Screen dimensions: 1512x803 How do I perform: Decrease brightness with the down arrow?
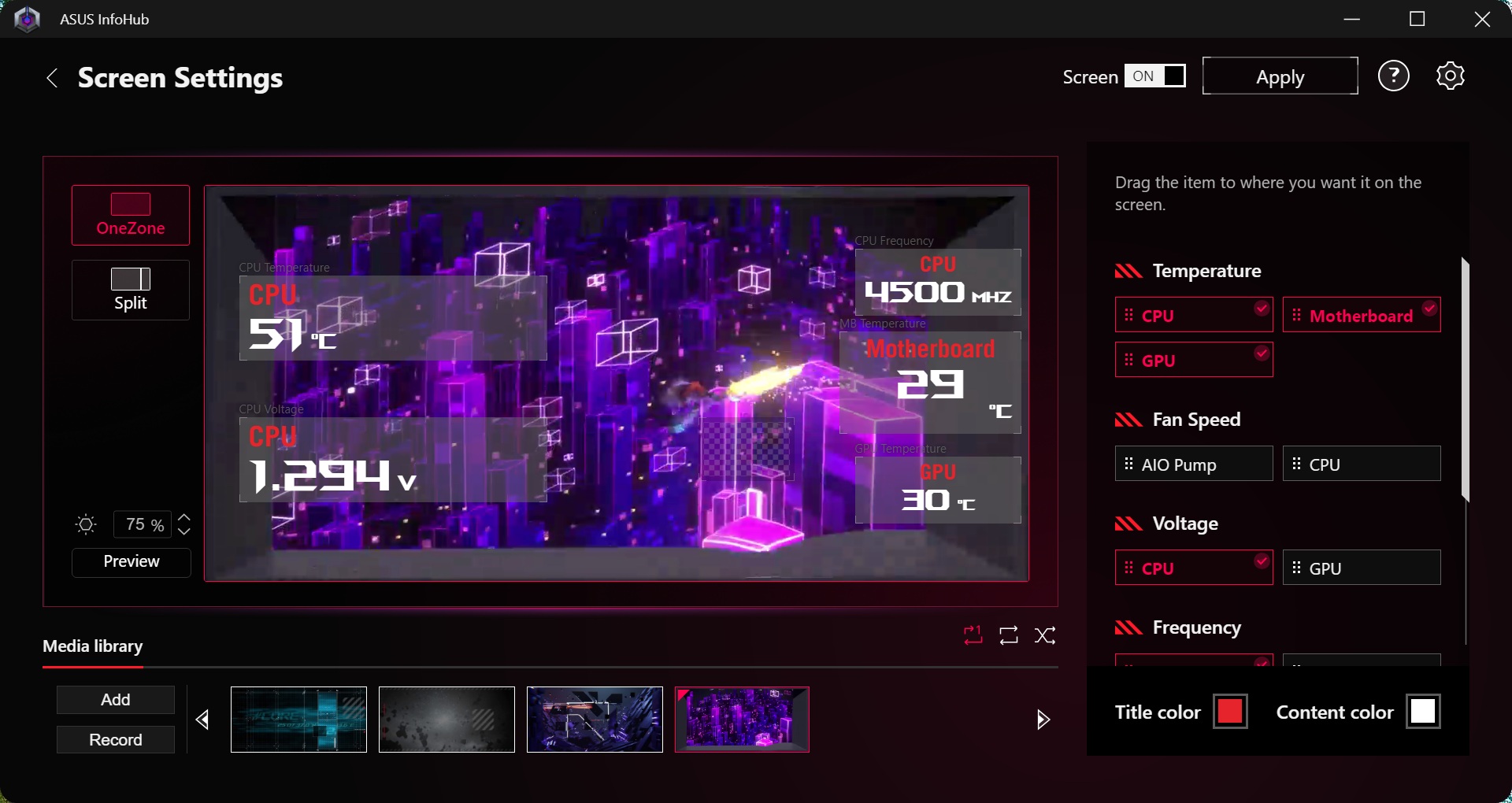coord(184,531)
